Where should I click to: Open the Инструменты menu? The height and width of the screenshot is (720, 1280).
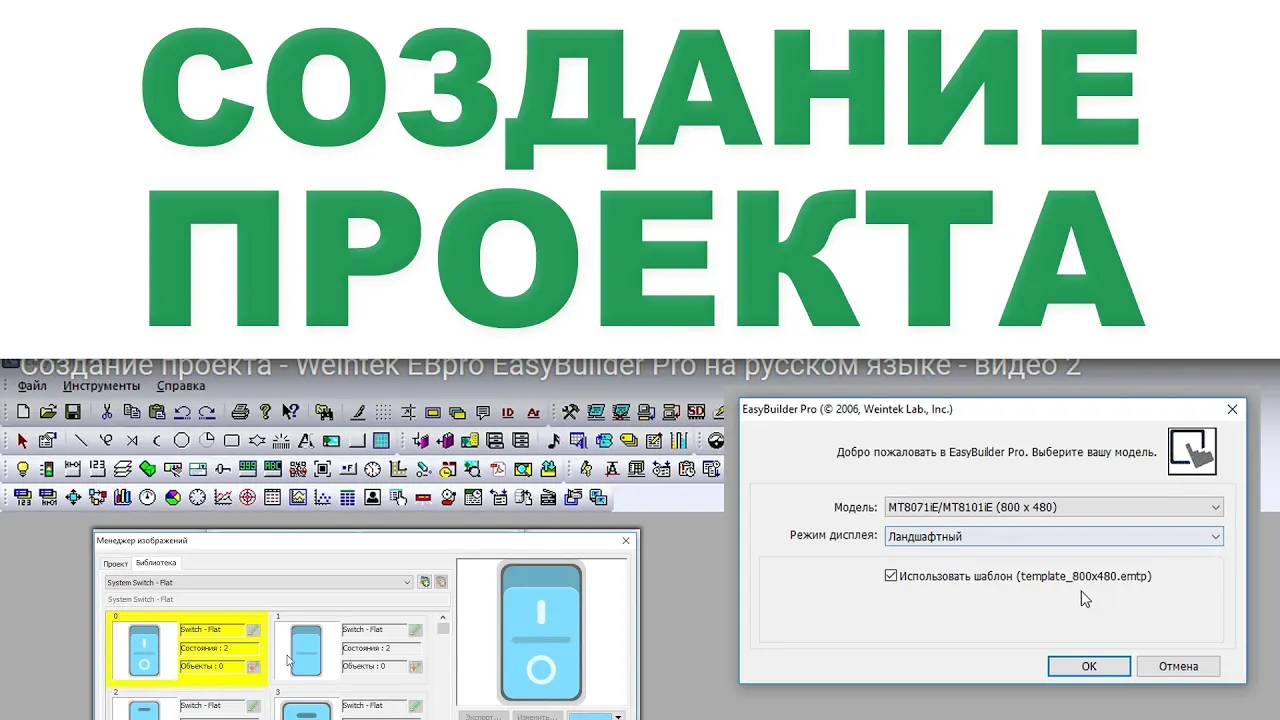pos(101,386)
